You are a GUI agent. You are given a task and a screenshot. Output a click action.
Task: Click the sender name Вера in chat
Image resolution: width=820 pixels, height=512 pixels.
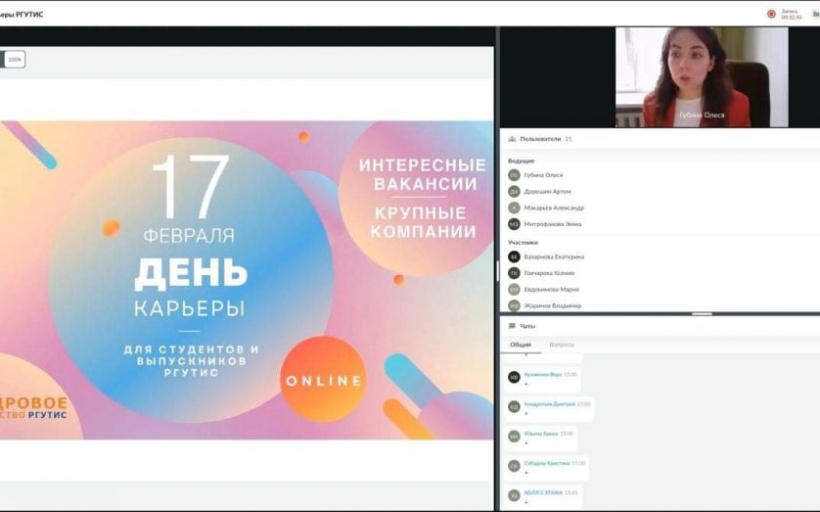543,374
